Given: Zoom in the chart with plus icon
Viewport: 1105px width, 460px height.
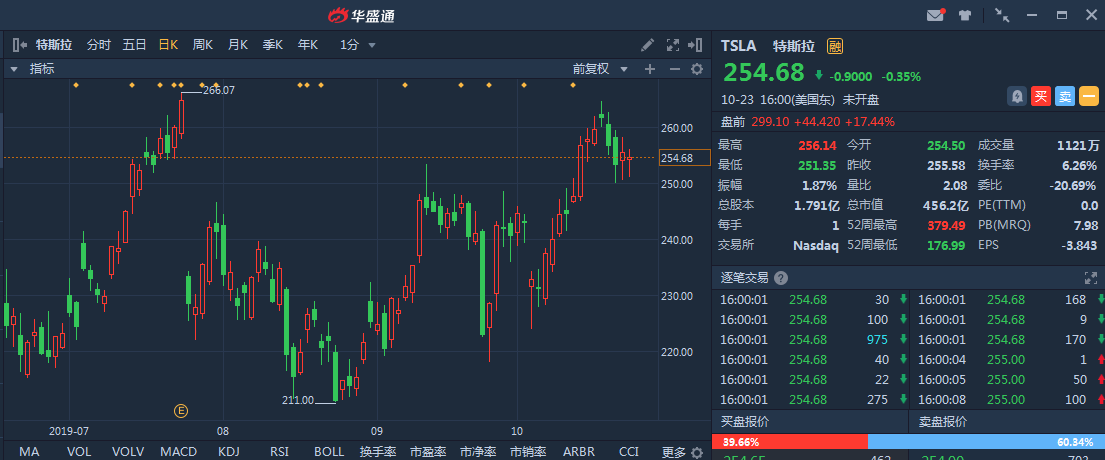Looking at the screenshot, I should point(650,69).
